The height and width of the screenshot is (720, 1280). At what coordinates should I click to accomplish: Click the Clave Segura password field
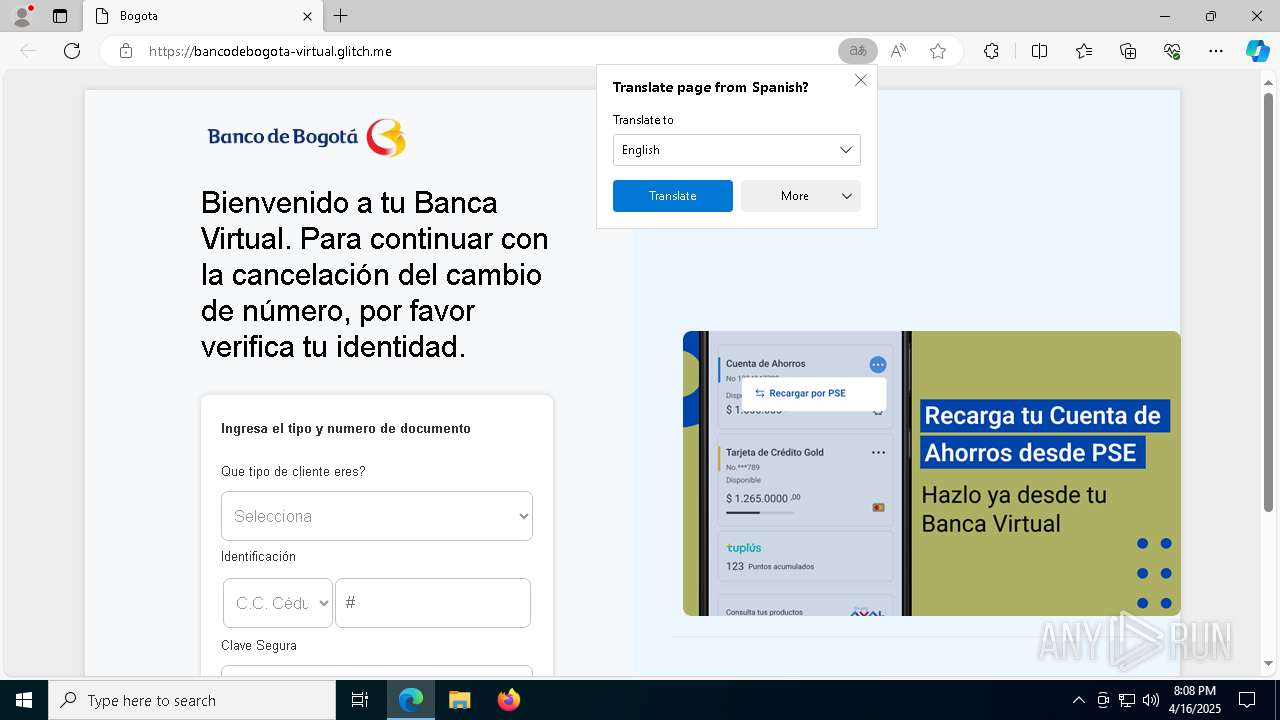click(377, 670)
